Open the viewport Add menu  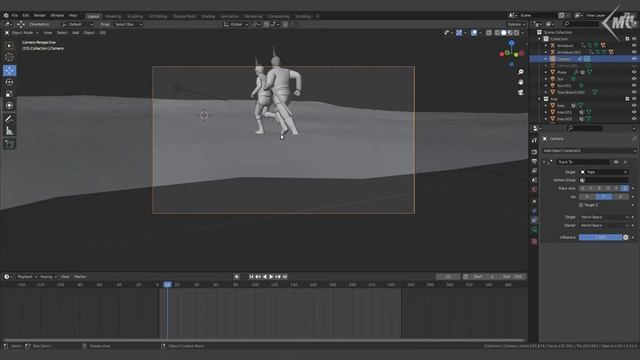[x=76, y=33]
